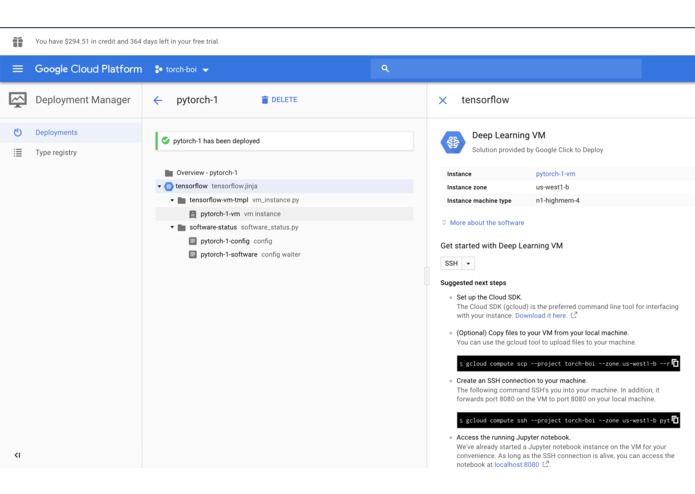Image resolution: width=695 pixels, height=494 pixels.
Task: Click the external link icon after Download it here
Action: [574, 315]
